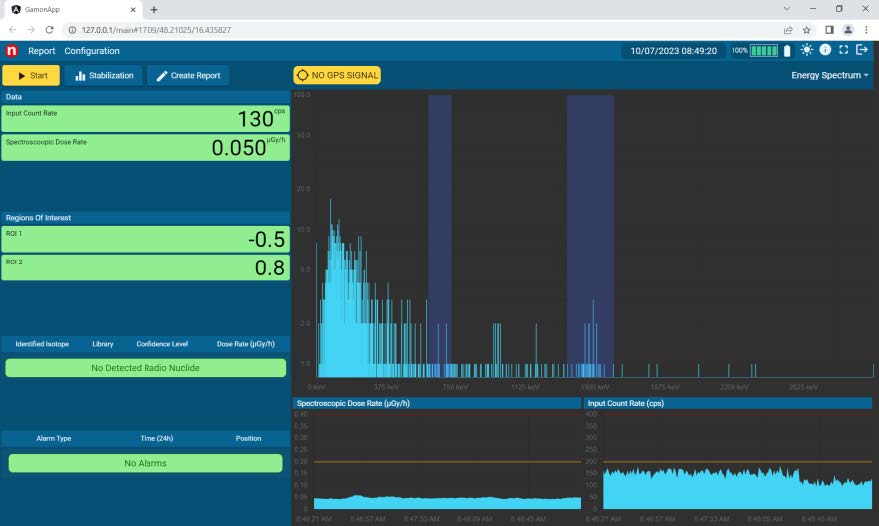Click the Spectroscopic Dose Rate chart title
The image size is (879, 526).
[x=353, y=403]
